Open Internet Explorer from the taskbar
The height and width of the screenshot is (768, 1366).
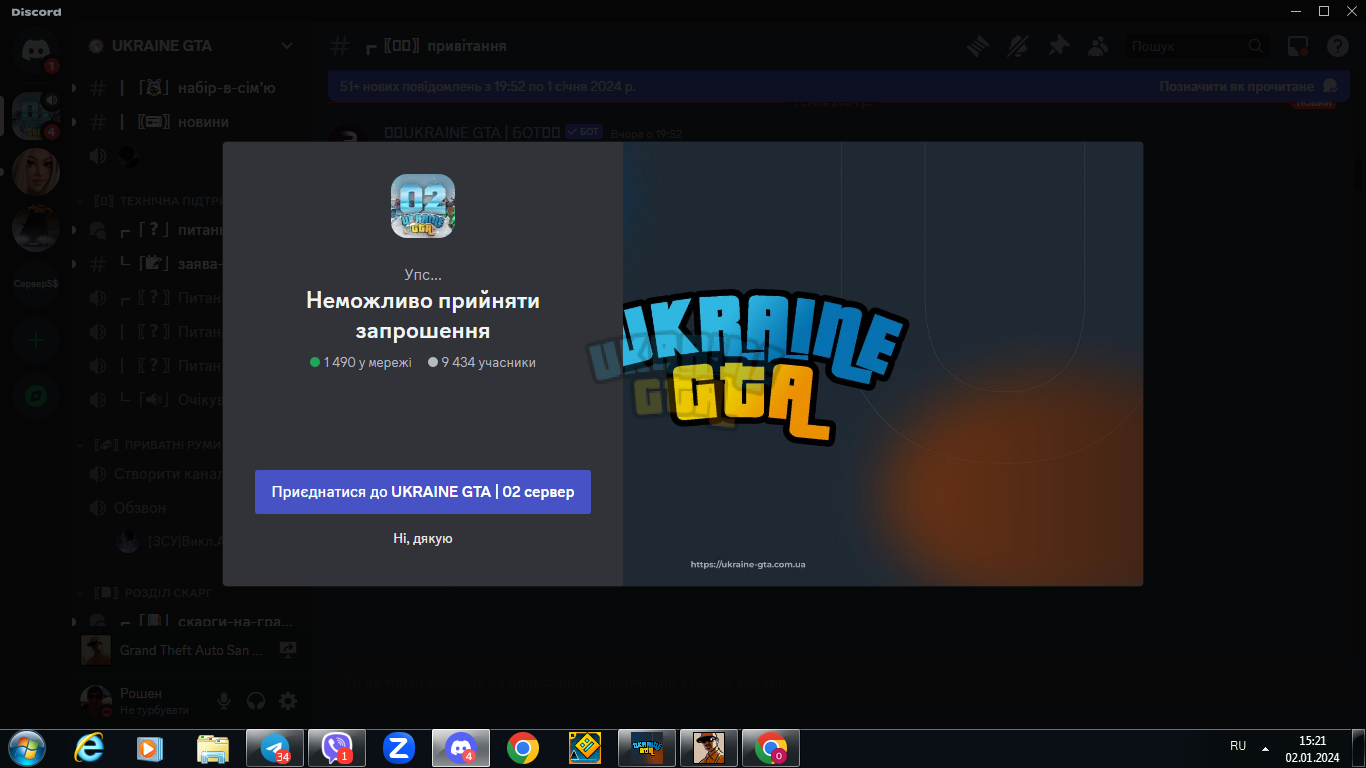pyautogui.click(x=90, y=748)
